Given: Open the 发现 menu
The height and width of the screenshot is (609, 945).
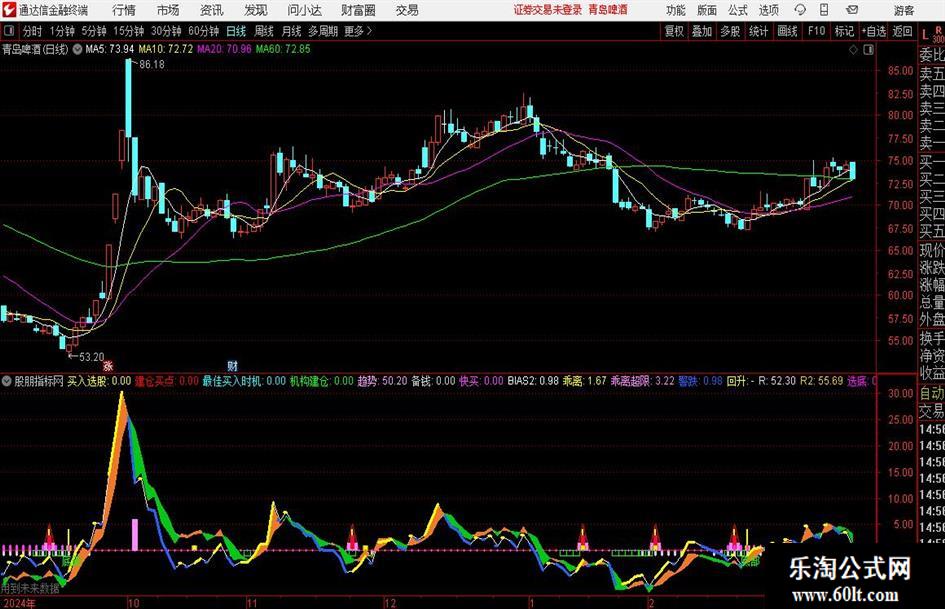Looking at the screenshot, I should click(x=256, y=10).
